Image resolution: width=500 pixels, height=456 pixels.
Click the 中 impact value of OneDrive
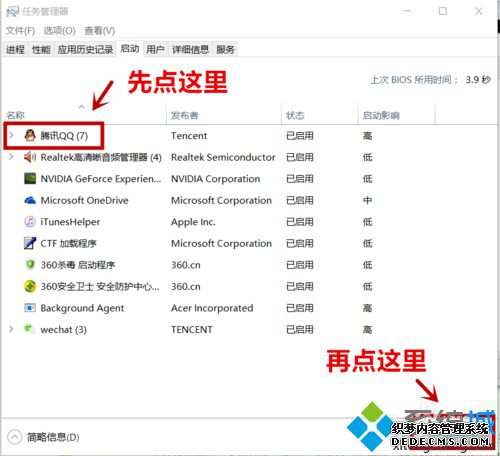click(x=367, y=200)
